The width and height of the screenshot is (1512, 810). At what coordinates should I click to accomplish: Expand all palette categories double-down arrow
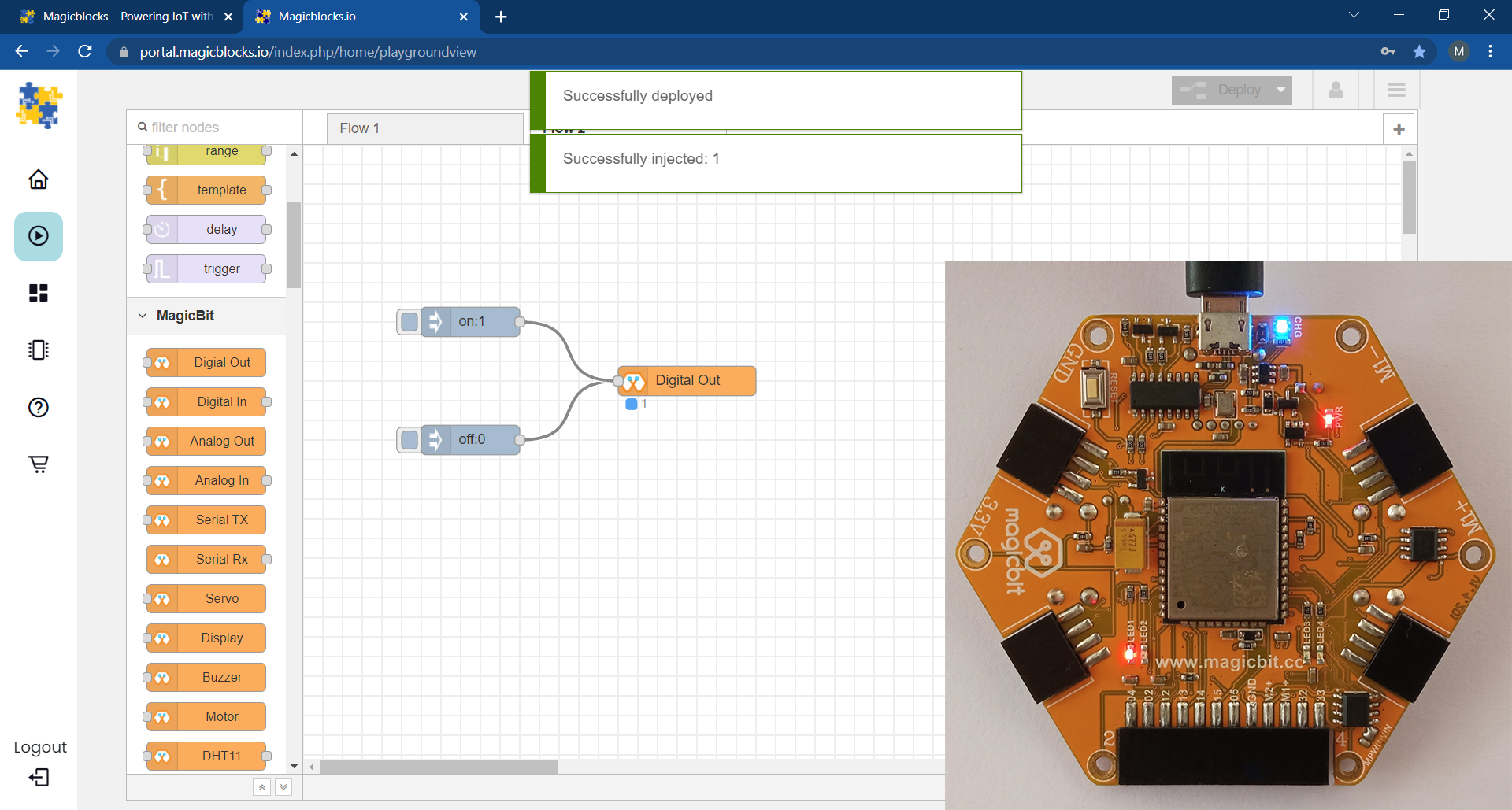tap(283, 786)
